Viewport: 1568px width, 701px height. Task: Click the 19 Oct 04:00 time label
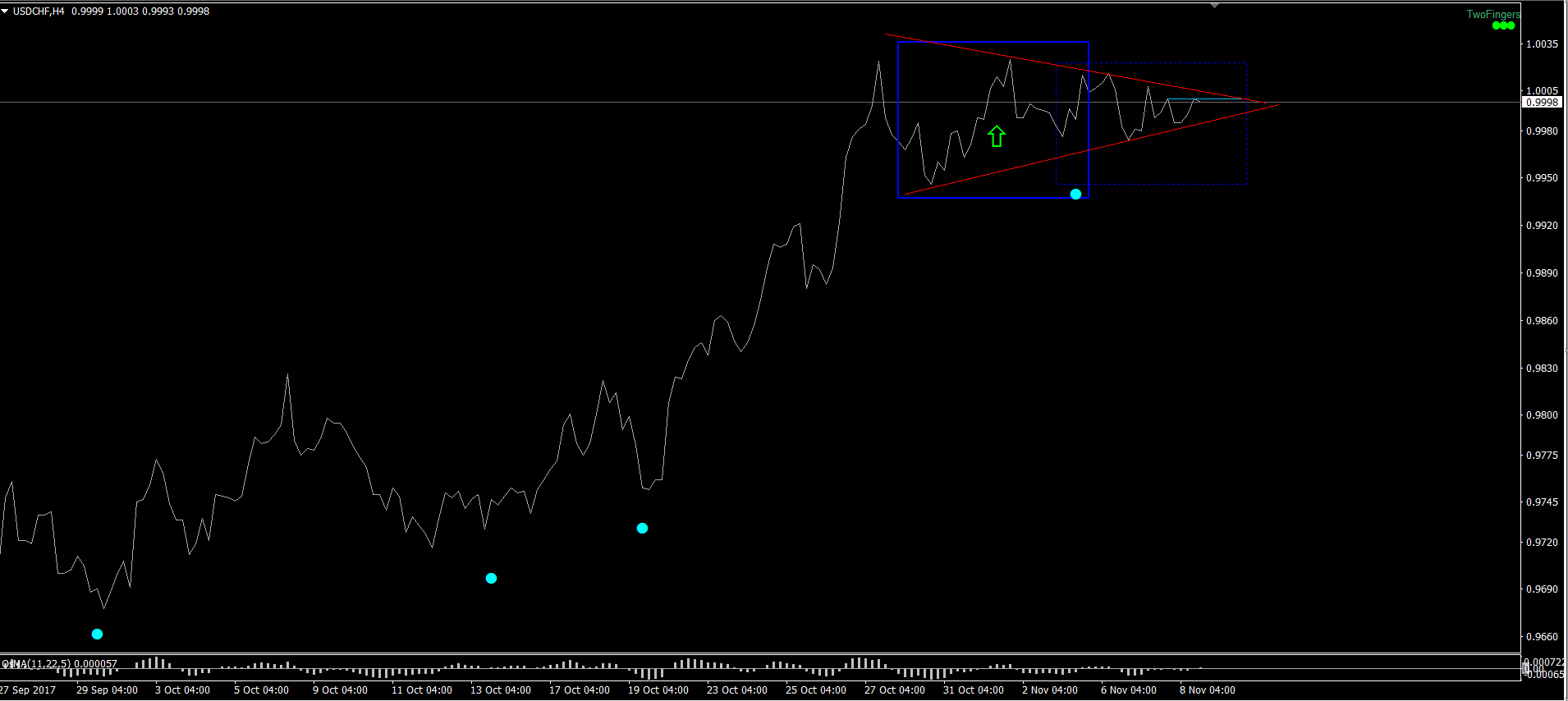[x=658, y=690]
